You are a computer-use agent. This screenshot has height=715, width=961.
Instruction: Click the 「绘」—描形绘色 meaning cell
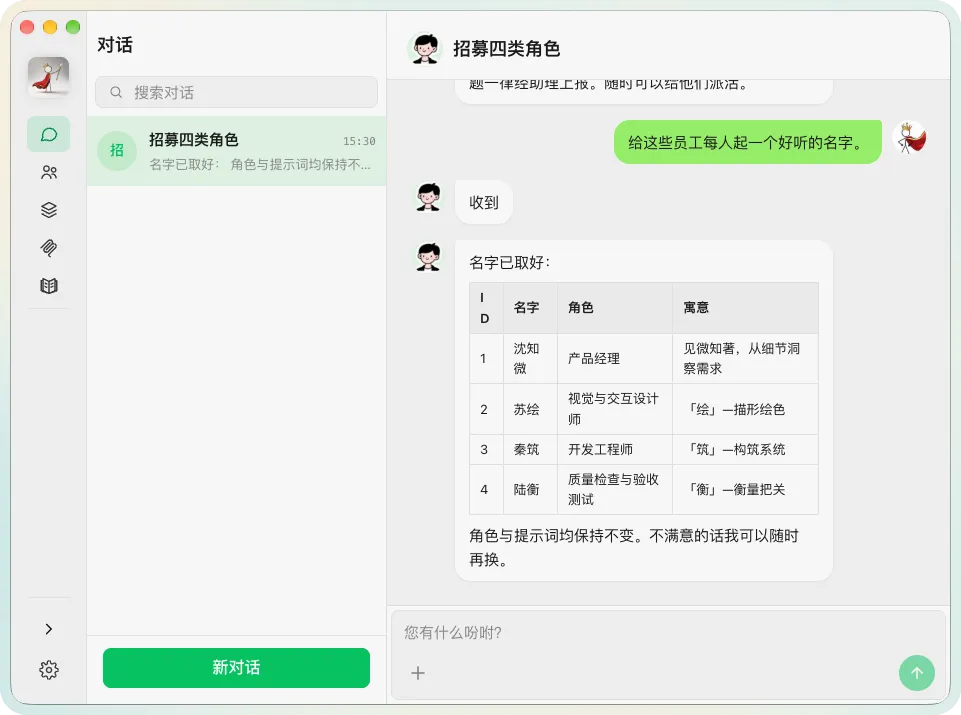click(745, 409)
